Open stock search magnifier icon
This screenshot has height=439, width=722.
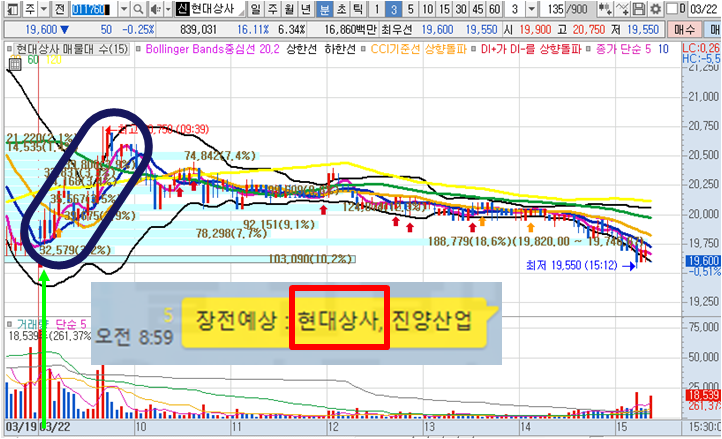138,9
